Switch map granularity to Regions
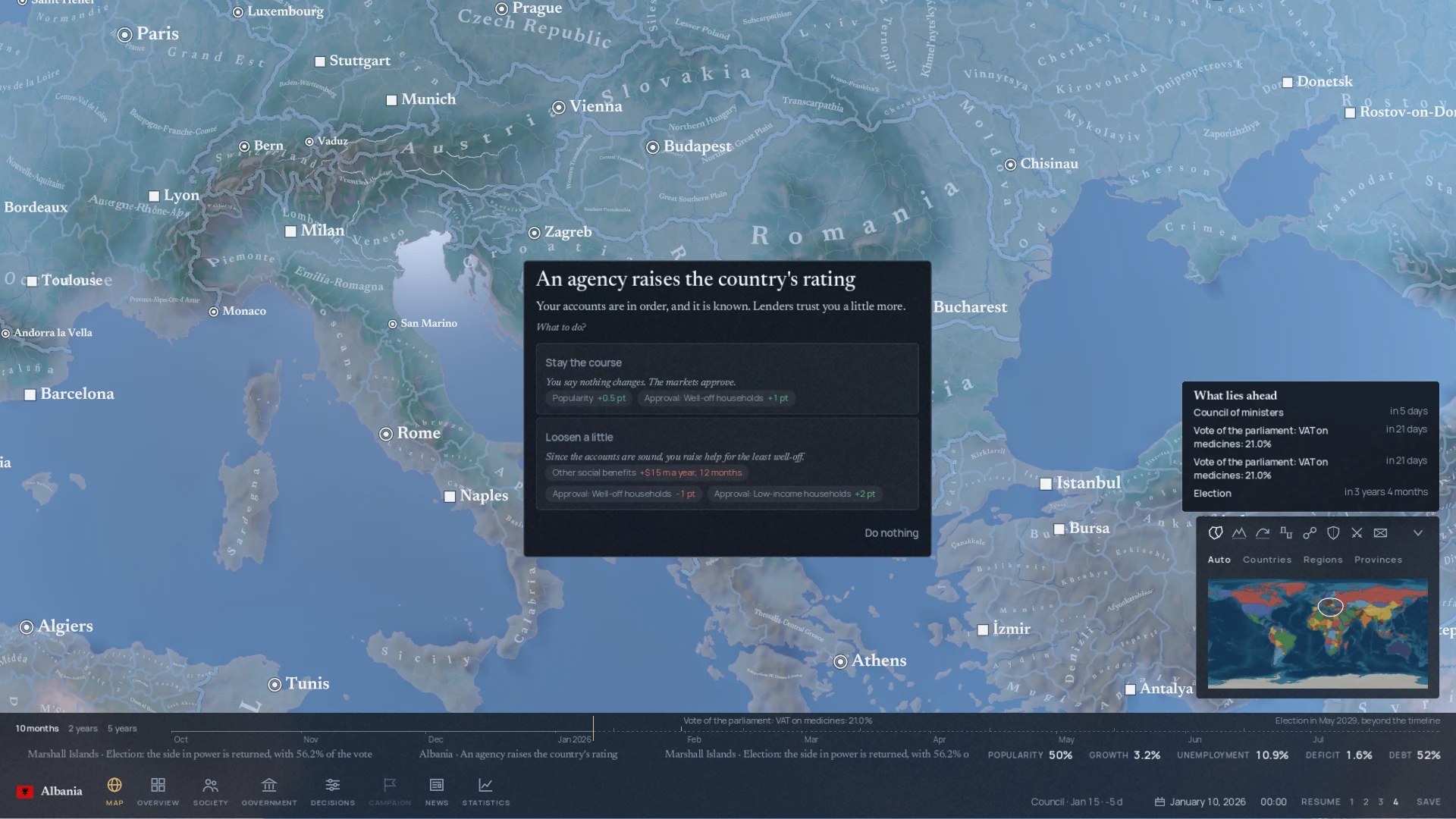1456x819 pixels. click(x=1323, y=560)
